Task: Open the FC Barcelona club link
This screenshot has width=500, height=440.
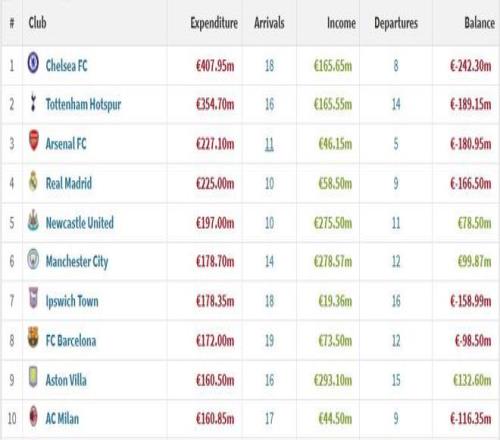Action: (x=71, y=341)
